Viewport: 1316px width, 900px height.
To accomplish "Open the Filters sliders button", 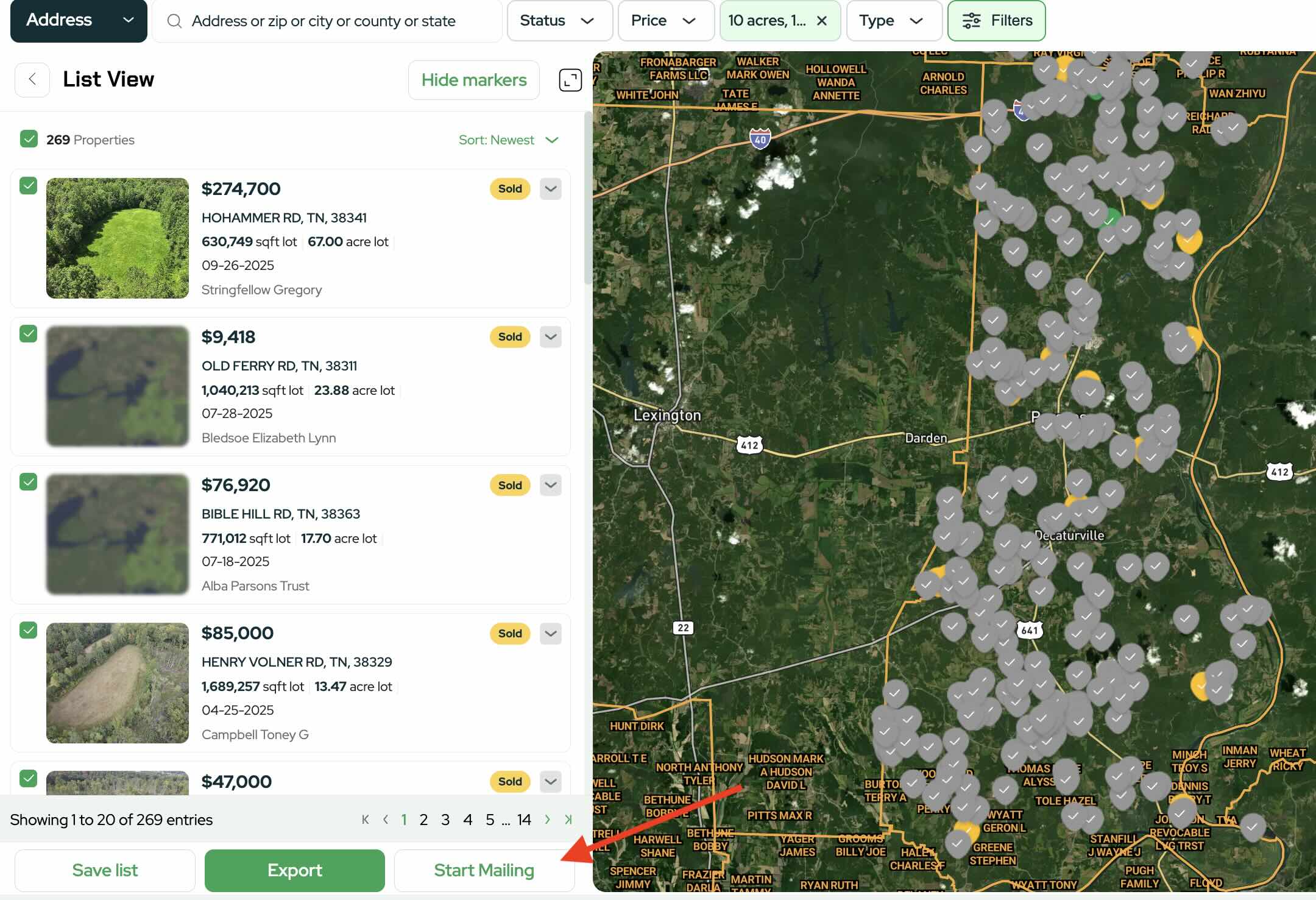I will click(x=997, y=21).
